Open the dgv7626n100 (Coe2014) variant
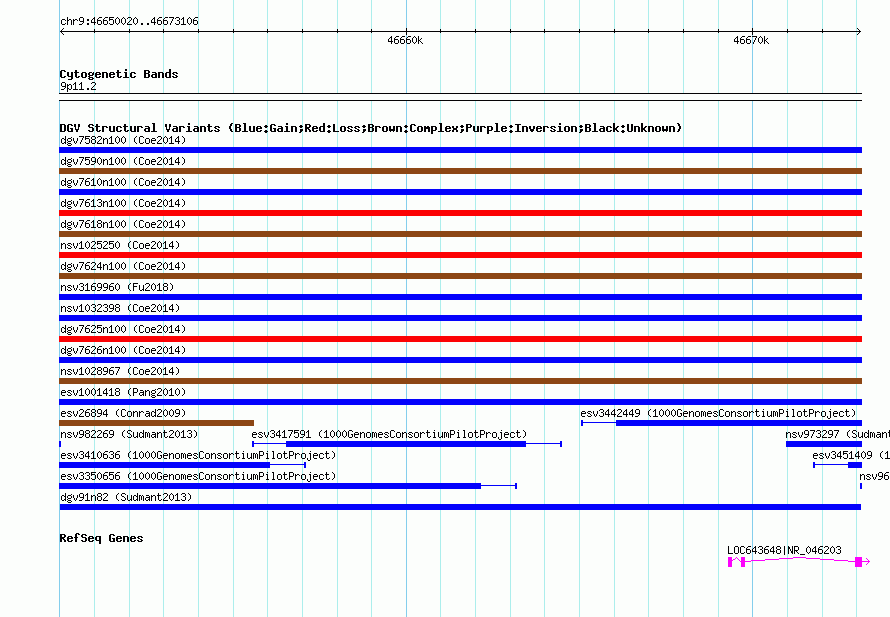Screen dimensions: 890x617 pyautogui.click(x=123, y=350)
